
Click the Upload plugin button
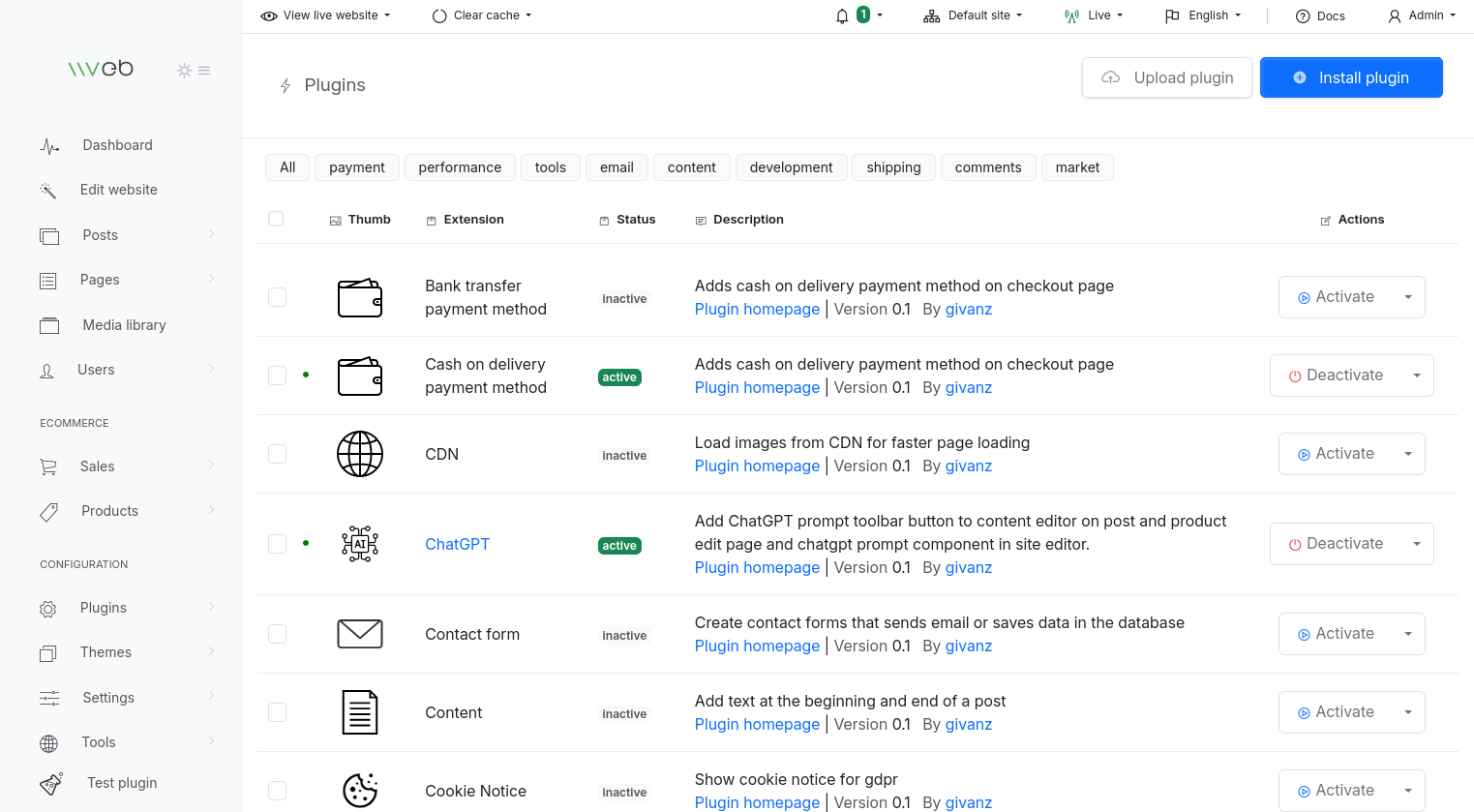[1167, 77]
